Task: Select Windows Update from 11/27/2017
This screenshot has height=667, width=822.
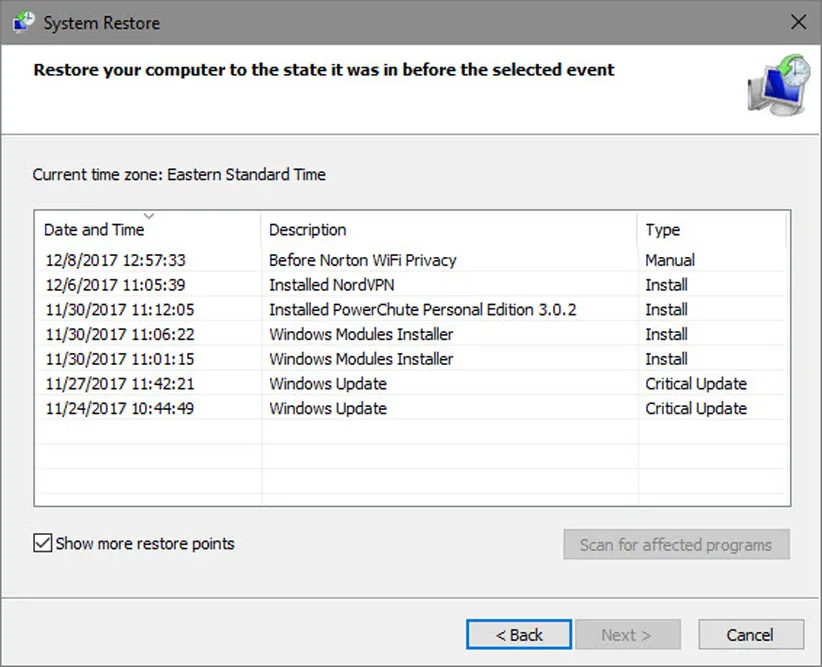Action: [328, 384]
